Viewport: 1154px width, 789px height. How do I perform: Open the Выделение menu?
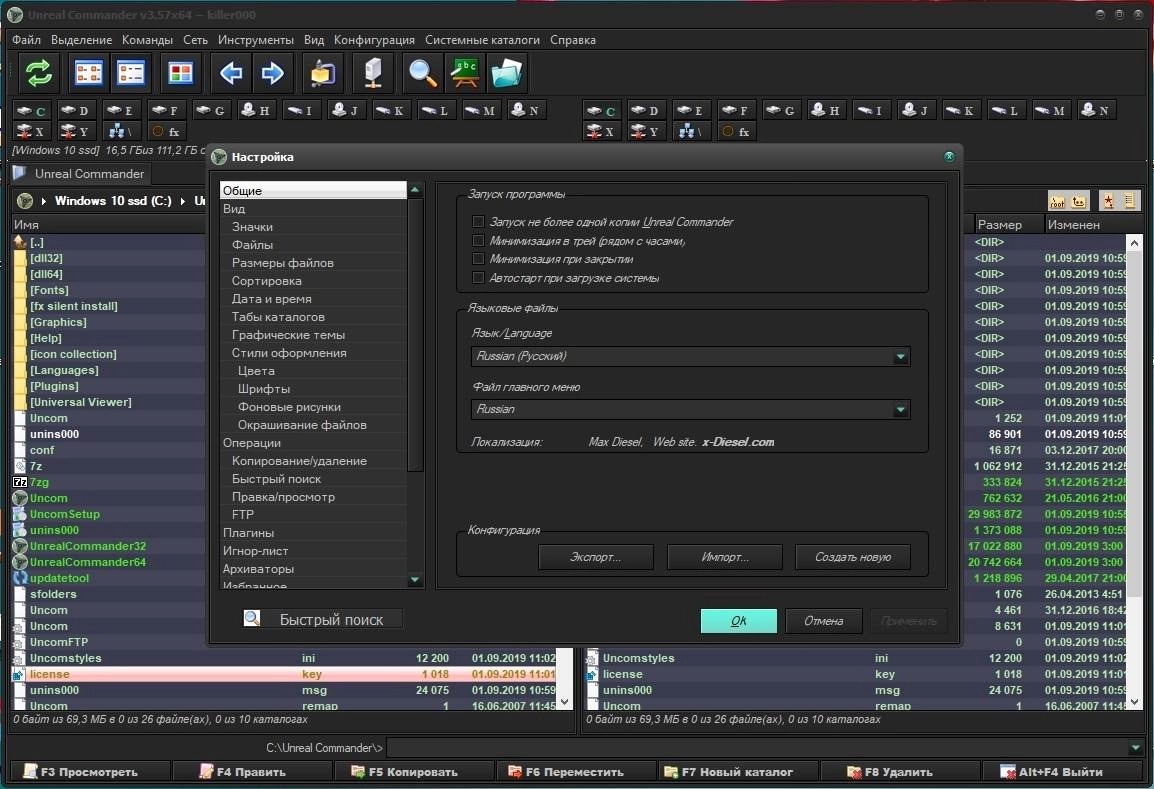tap(82, 40)
